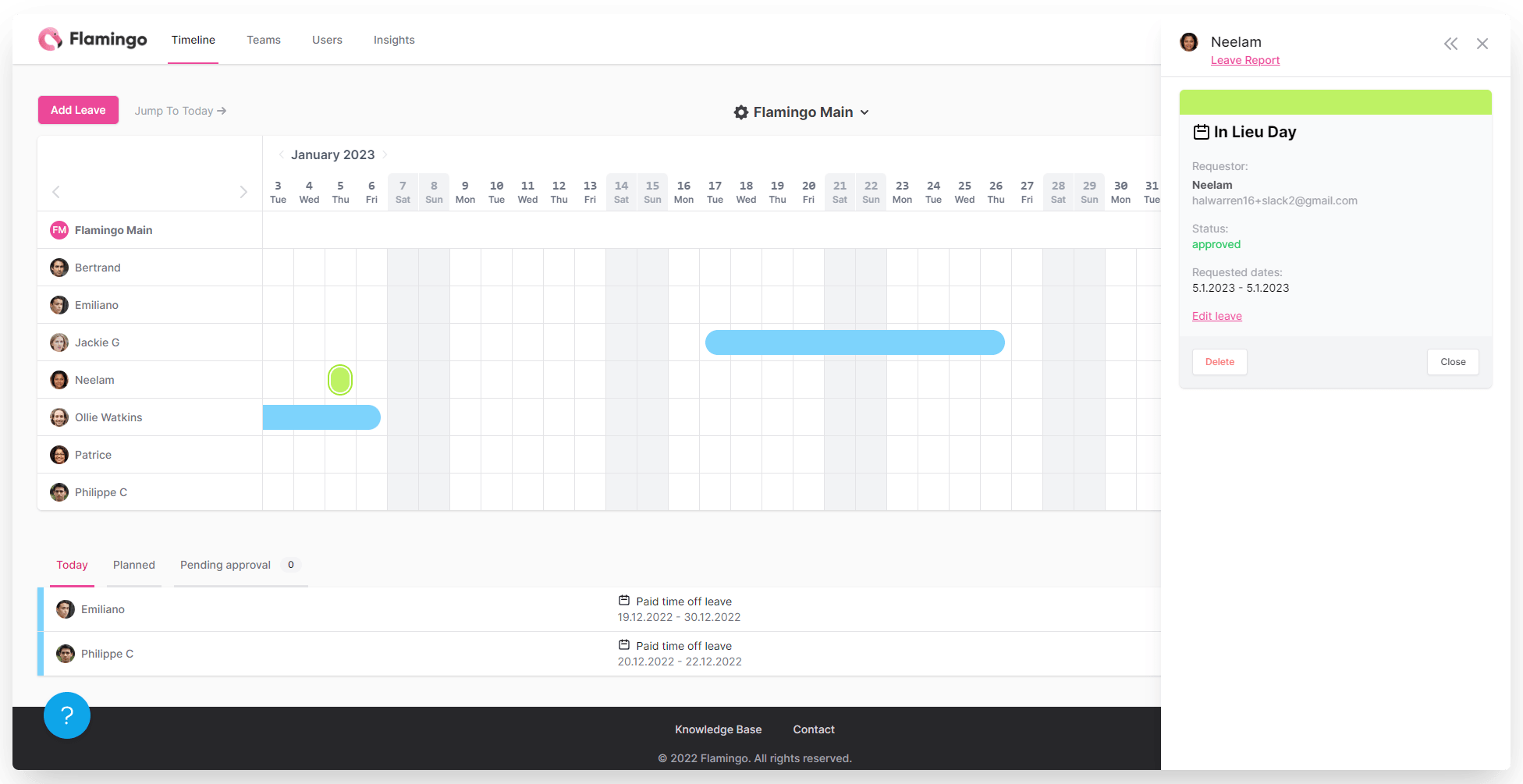Click the Edit leave link
This screenshot has height=784, width=1523.
(1217, 316)
